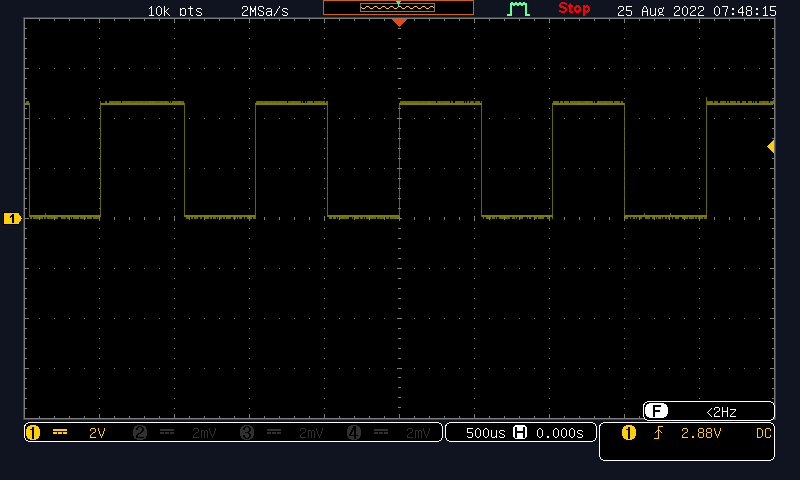Screen dimensions: 800x480
Task: Click the green trigger waveform status icon
Action: click(518, 9)
